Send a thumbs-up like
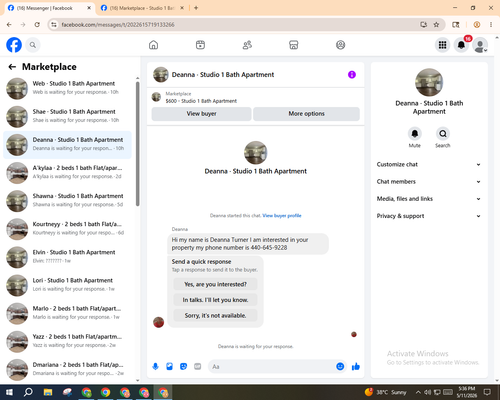Image resolution: width=500 pixels, height=400 pixels. (x=356, y=367)
